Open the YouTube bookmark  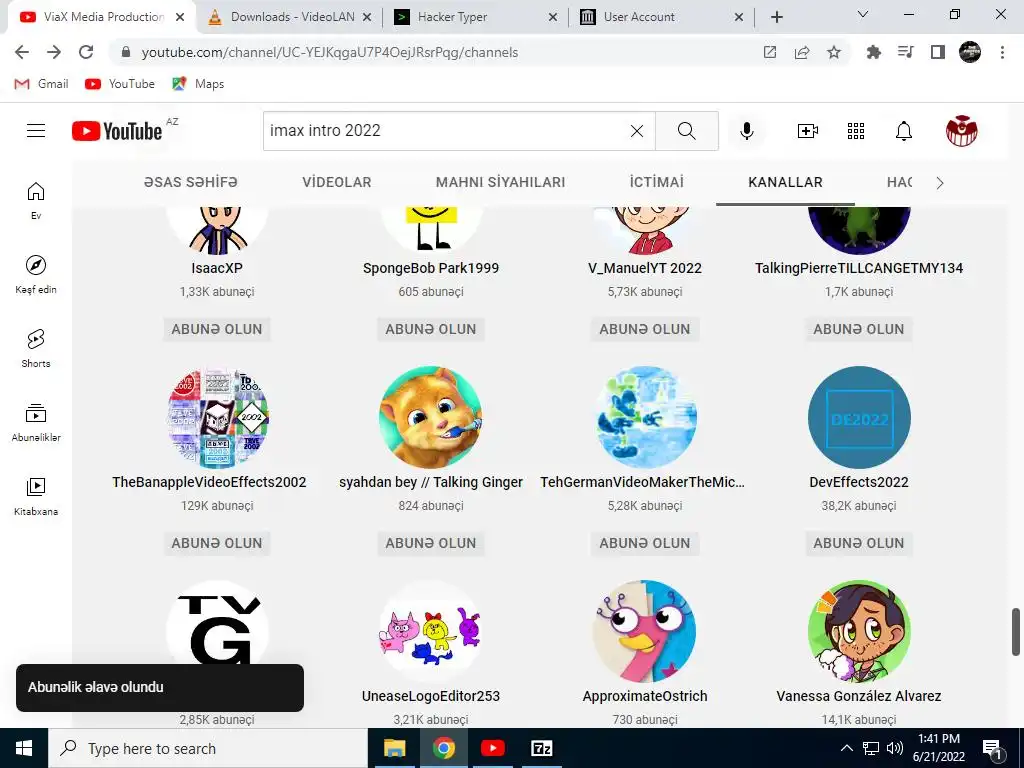[120, 84]
